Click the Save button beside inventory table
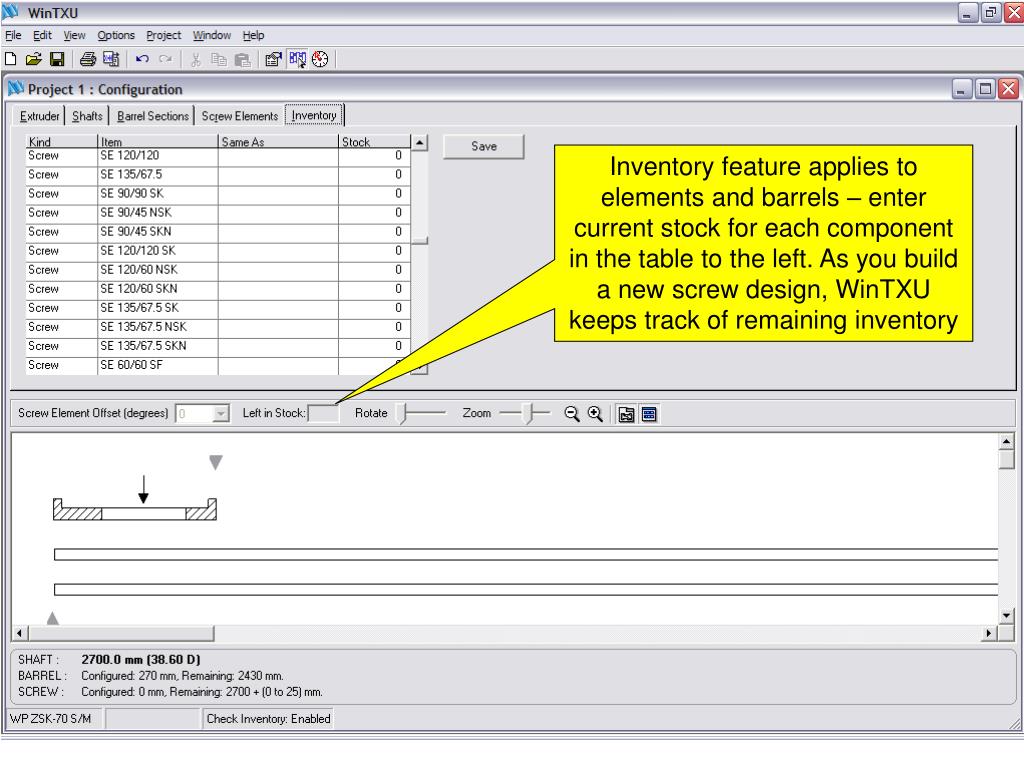The width and height of the screenshot is (1024, 768). [x=483, y=146]
